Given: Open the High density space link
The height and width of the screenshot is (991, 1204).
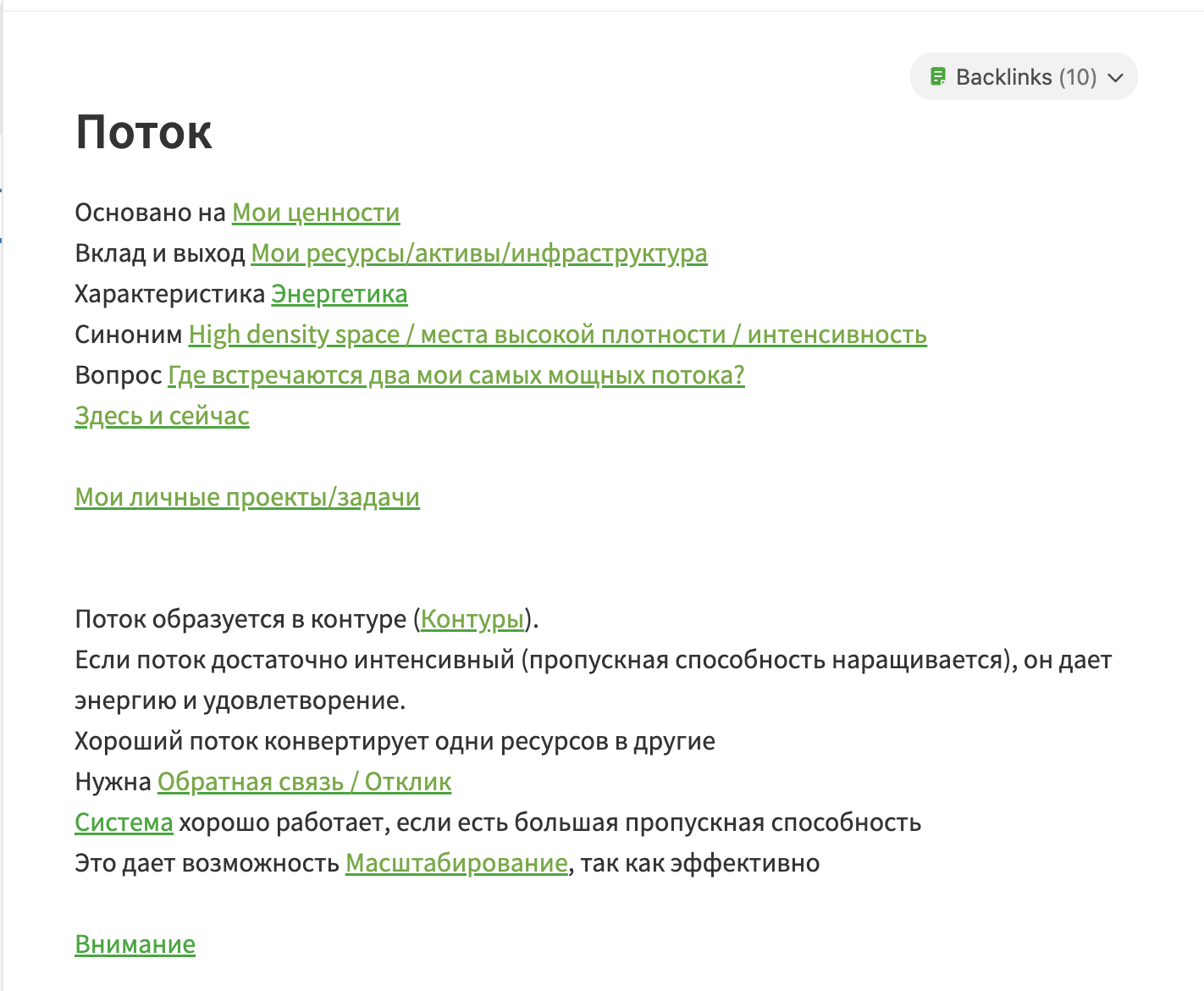Looking at the screenshot, I should [558, 335].
